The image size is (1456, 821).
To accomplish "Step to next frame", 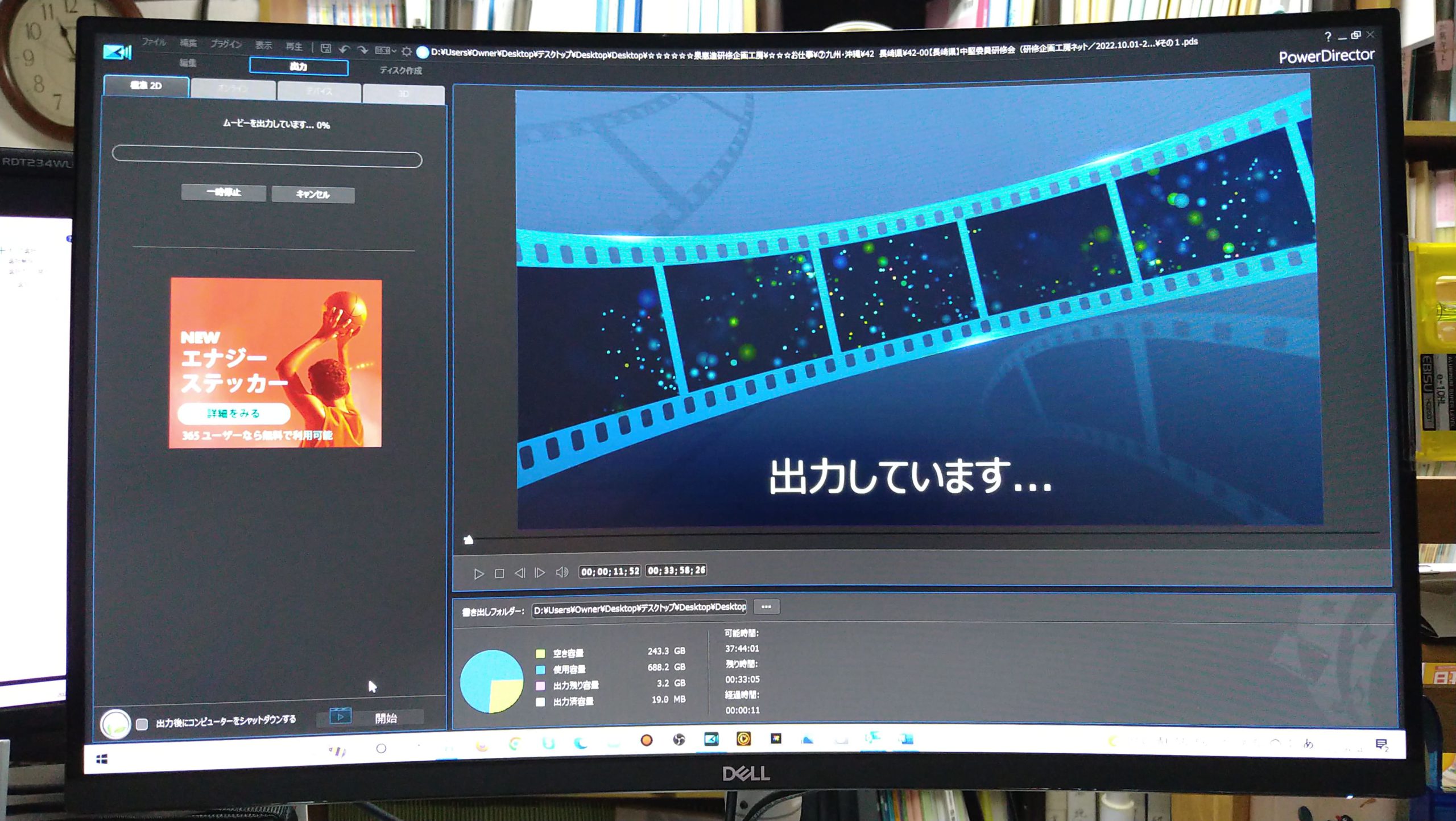I will coord(540,572).
